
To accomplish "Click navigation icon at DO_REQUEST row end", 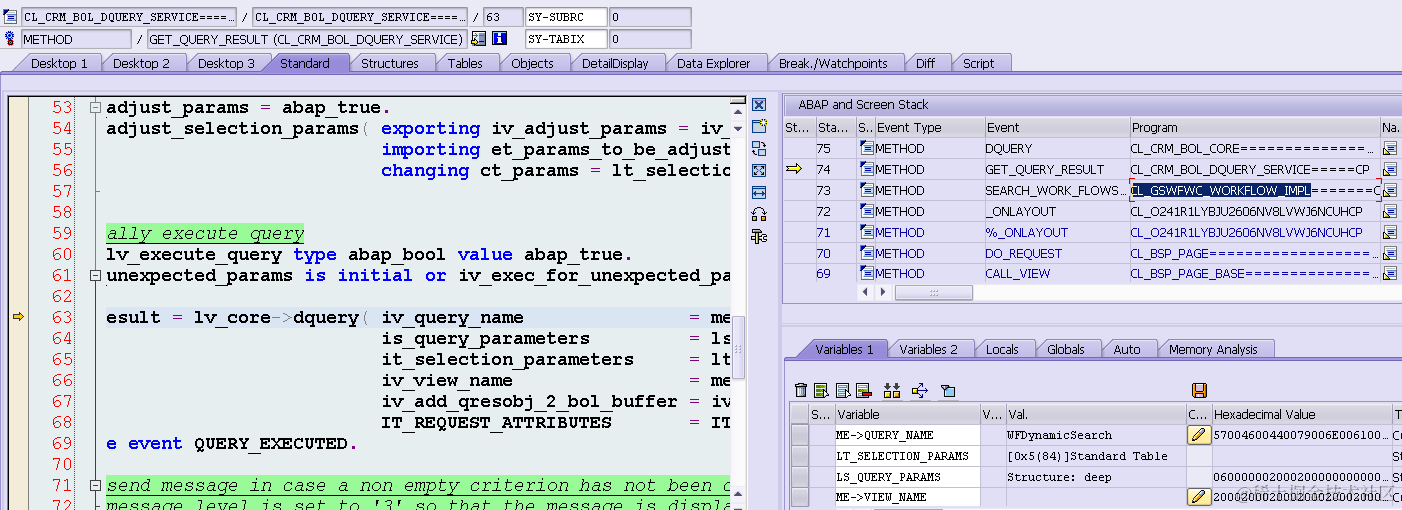I will tap(1390, 254).
